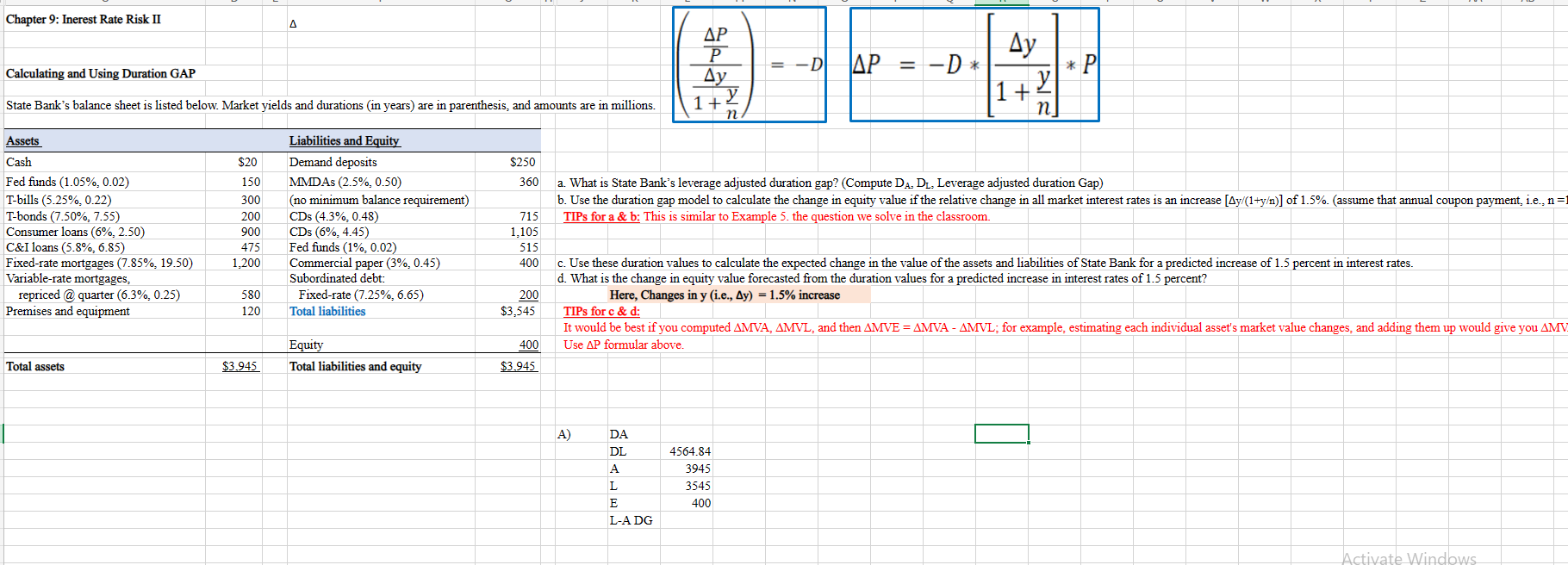This screenshot has height=565, width=1568.
Task: Click the 4564.84 value cell
Action: point(690,451)
